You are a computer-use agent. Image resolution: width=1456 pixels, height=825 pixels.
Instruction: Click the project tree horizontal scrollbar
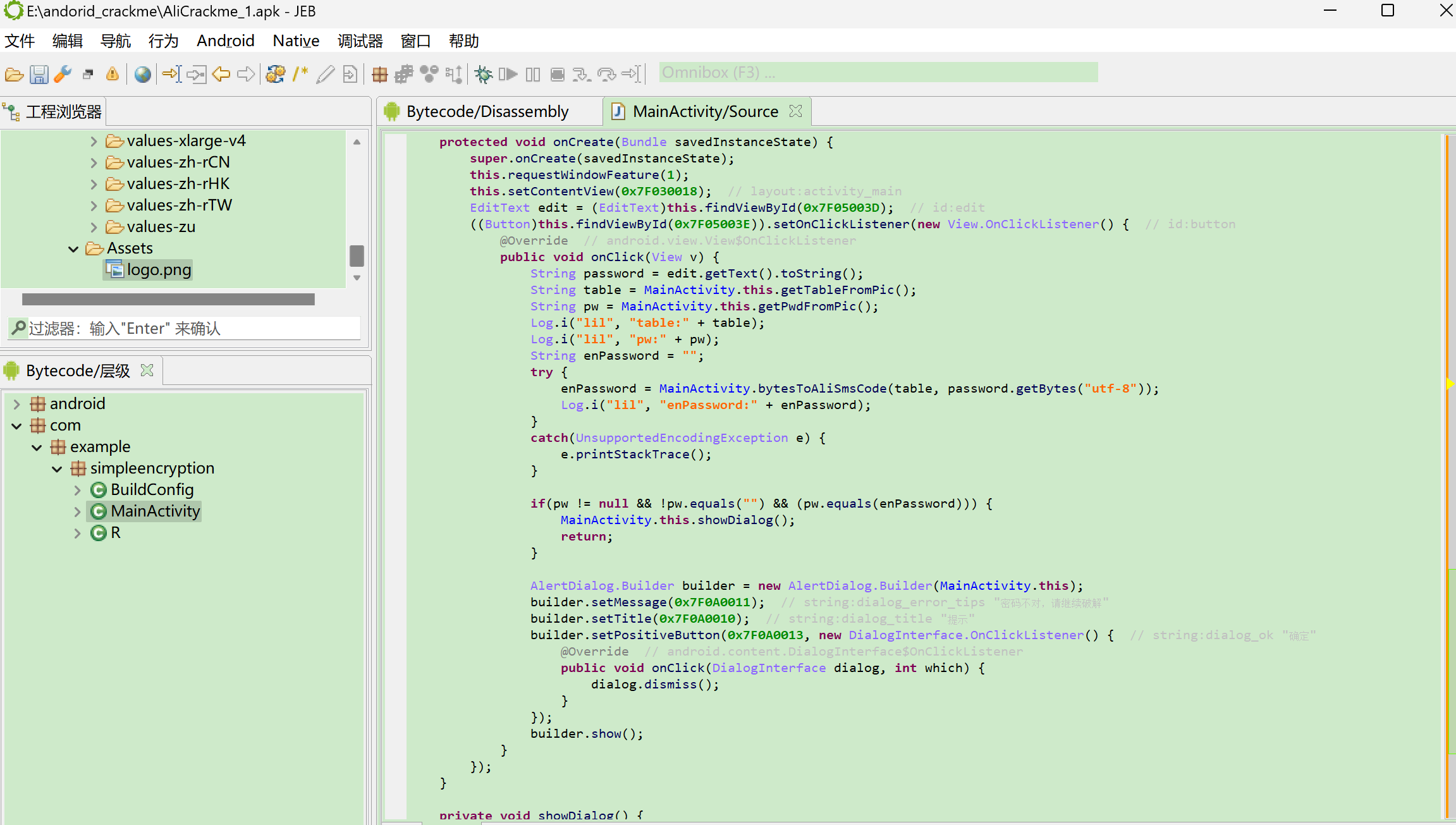(168, 300)
